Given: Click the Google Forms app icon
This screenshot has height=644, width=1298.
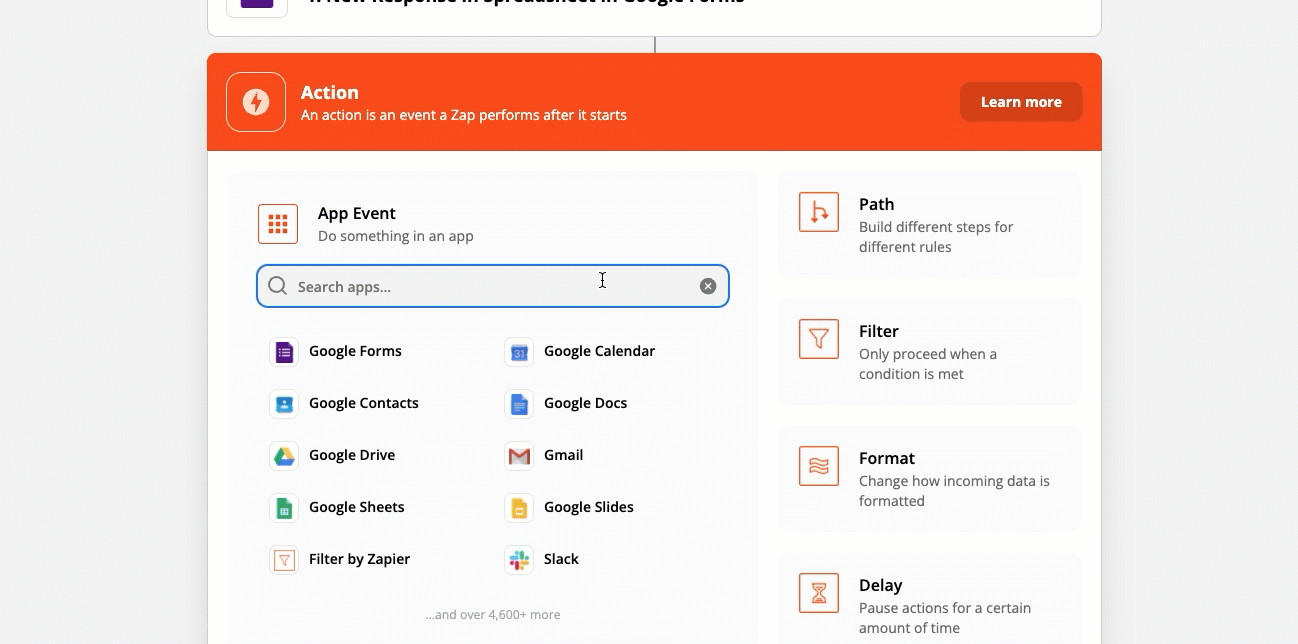Looking at the screenshot, I should 284,352.
